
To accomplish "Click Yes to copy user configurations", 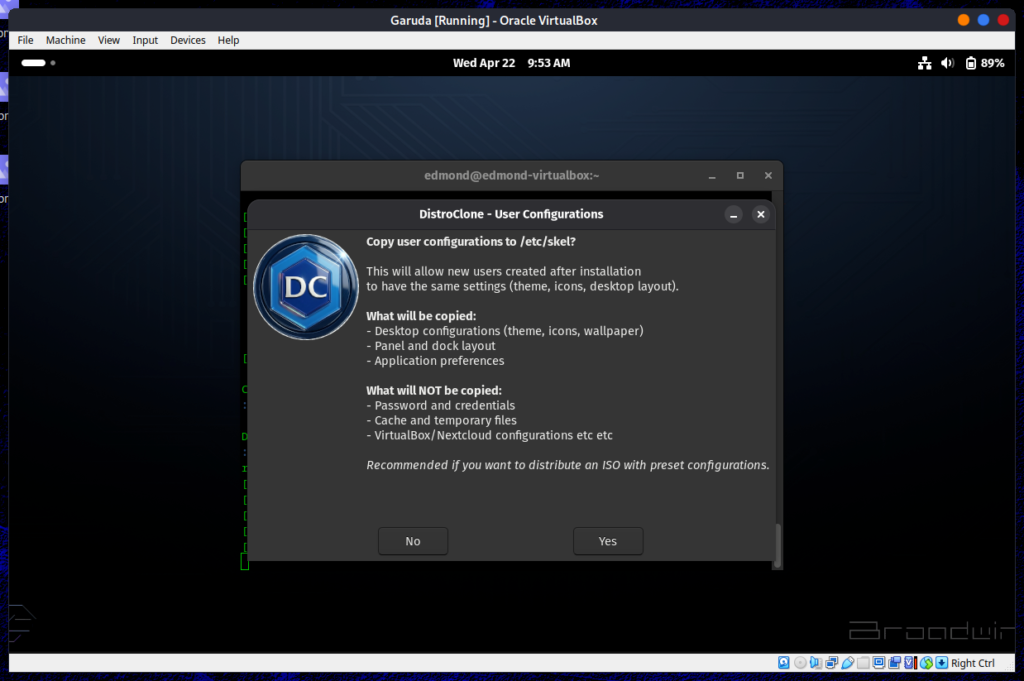I will pos(607,540).
